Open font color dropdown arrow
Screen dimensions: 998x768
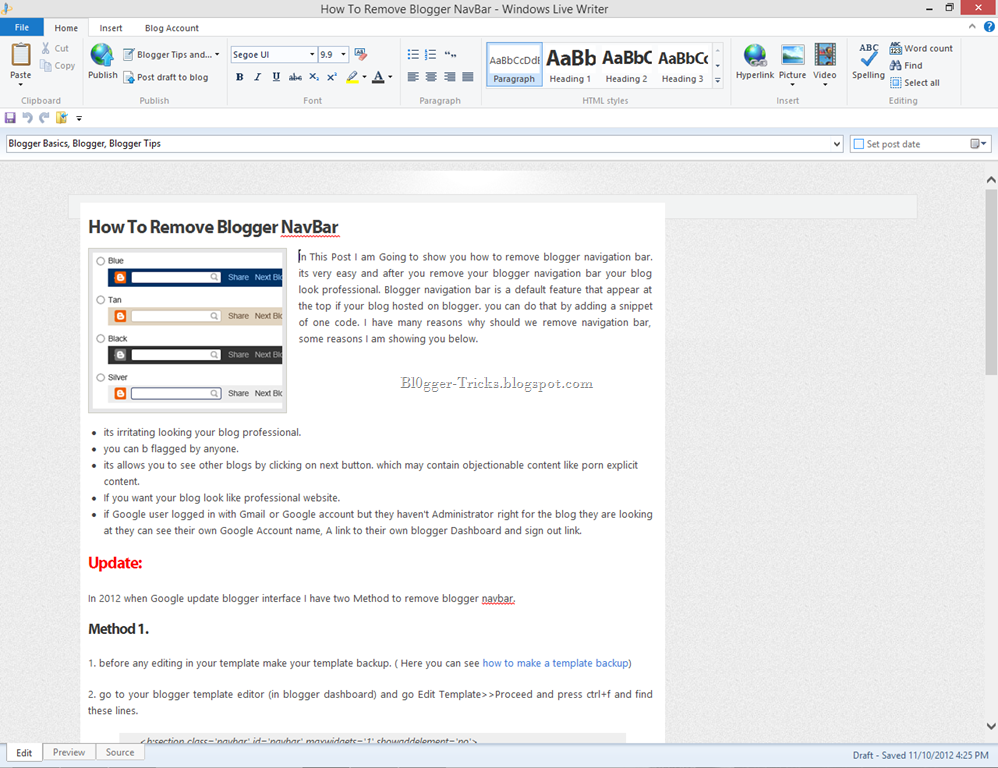point(390,77)
